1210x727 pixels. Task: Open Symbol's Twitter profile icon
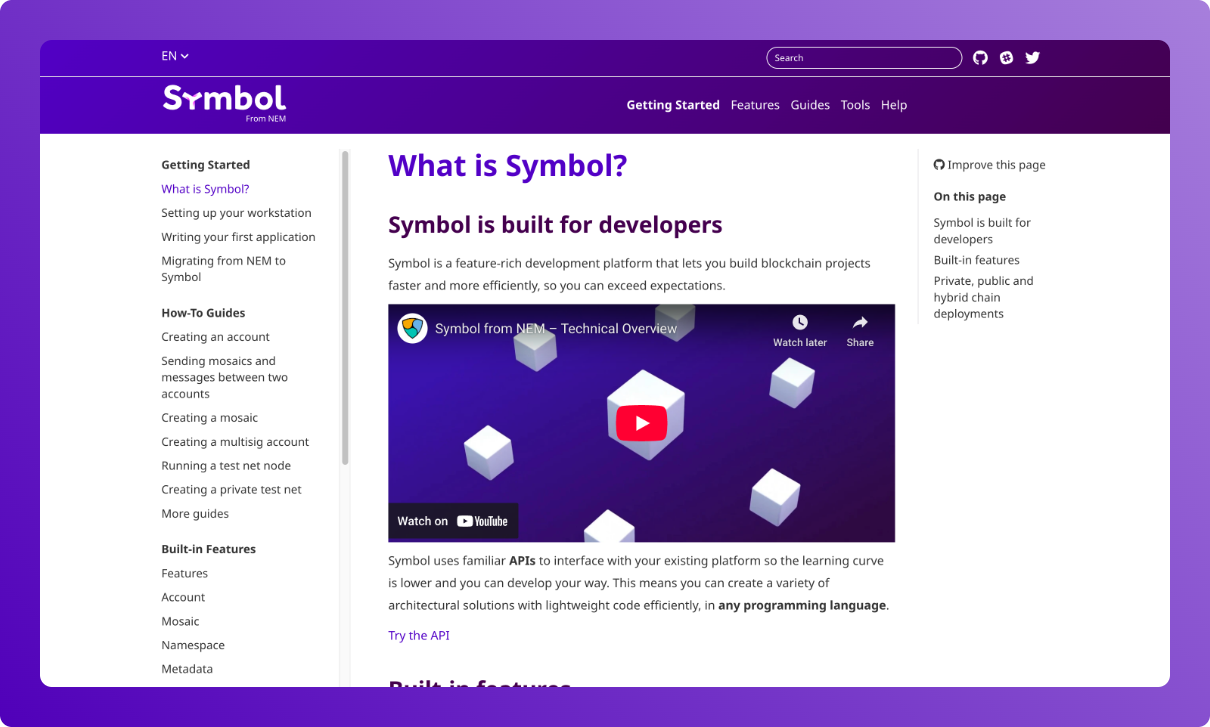click(x=1032, y=57)
